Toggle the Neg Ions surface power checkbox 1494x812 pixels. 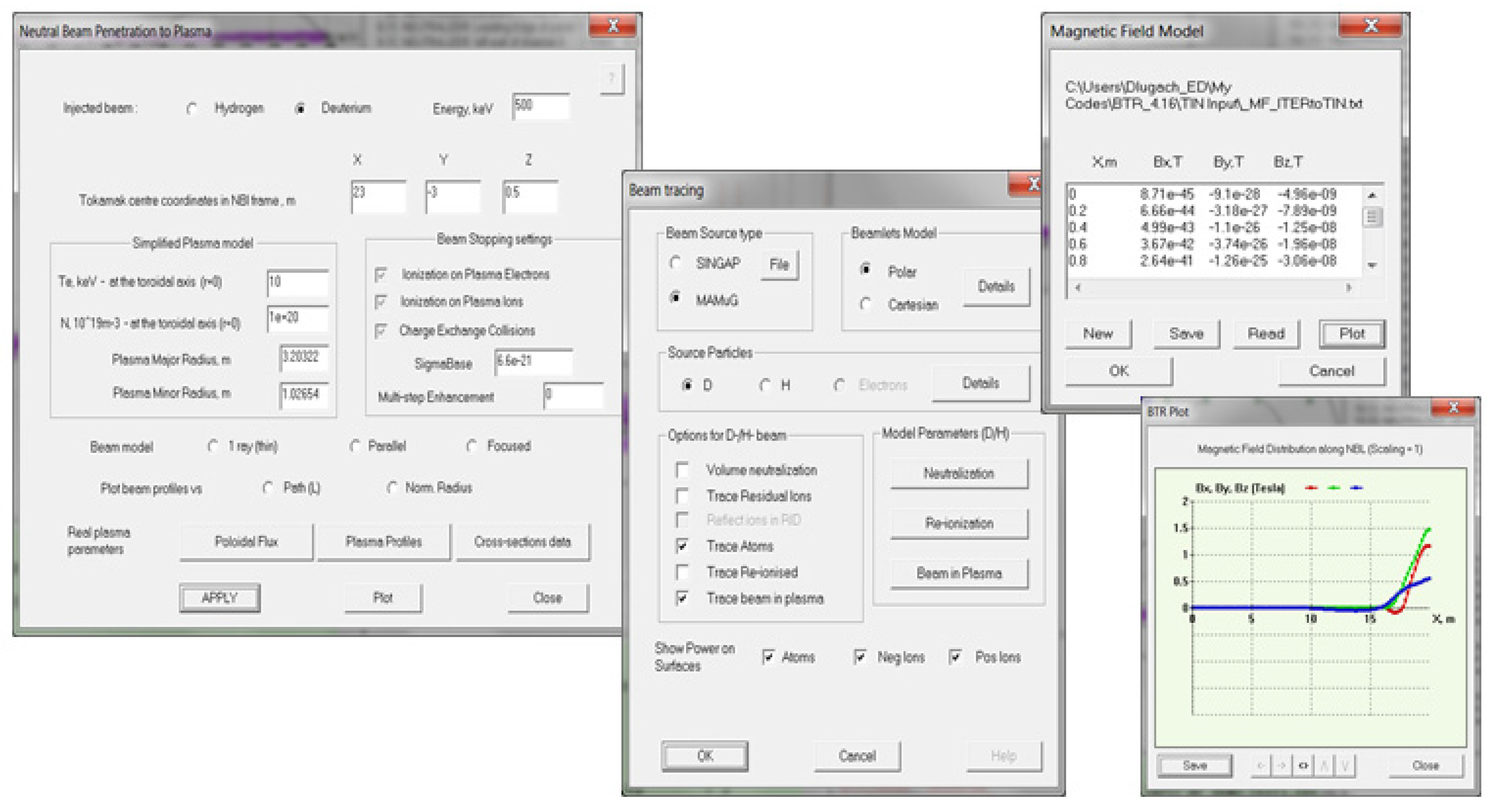click(x=860, y=656)
